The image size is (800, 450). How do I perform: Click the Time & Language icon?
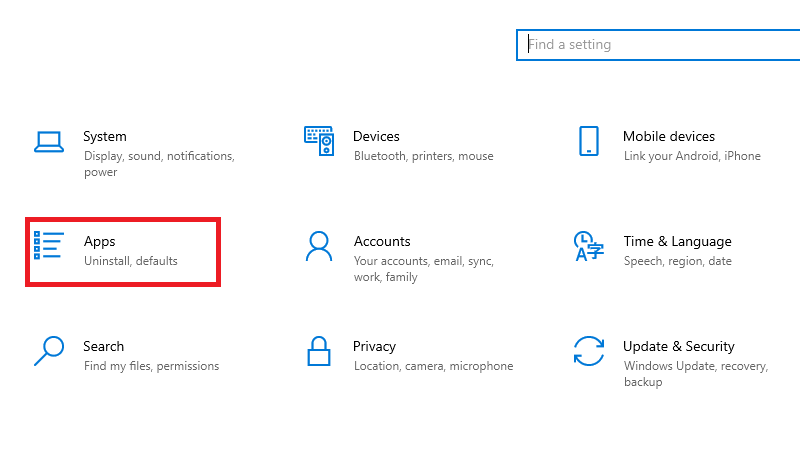[588, 246]
